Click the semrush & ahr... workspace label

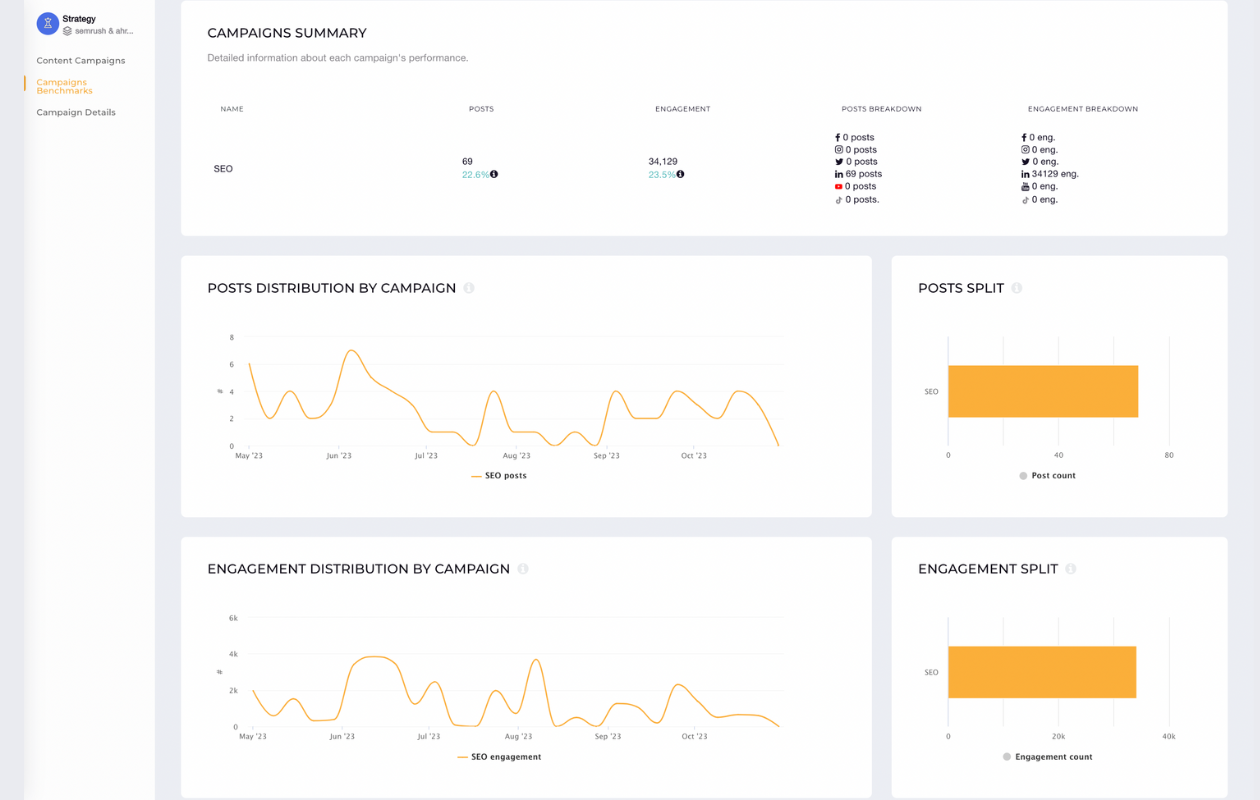pos(104,31)
